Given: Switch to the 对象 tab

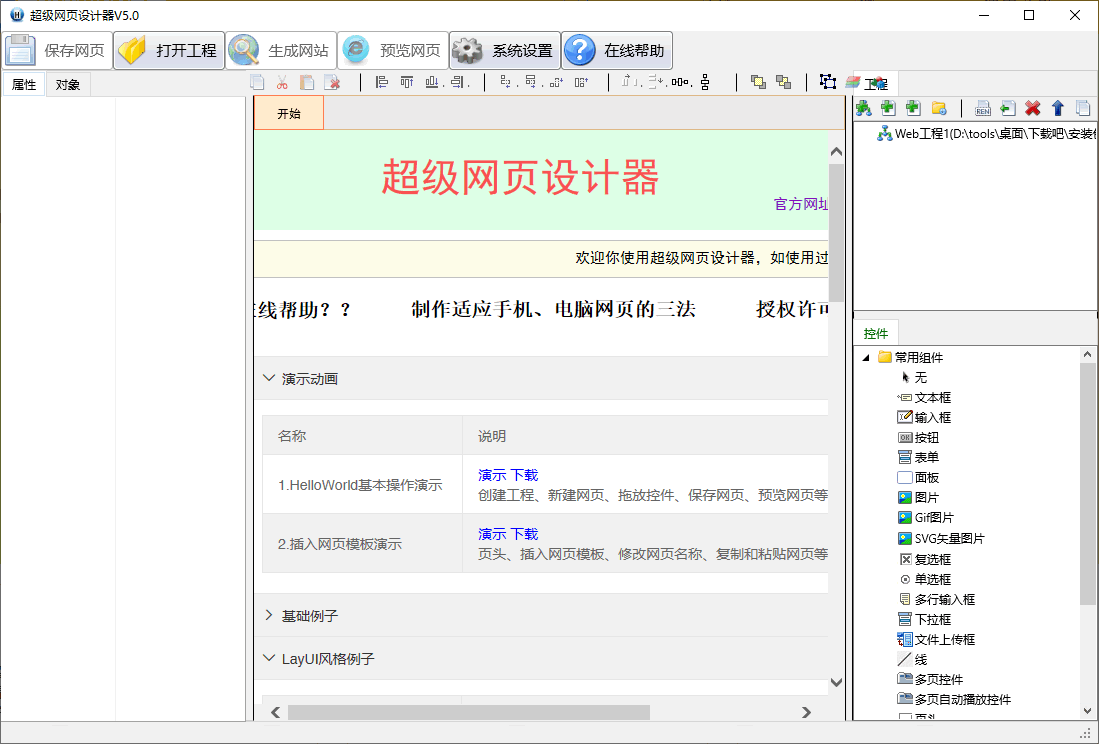Looking at the screenshot, I should (x=68, y=85).
